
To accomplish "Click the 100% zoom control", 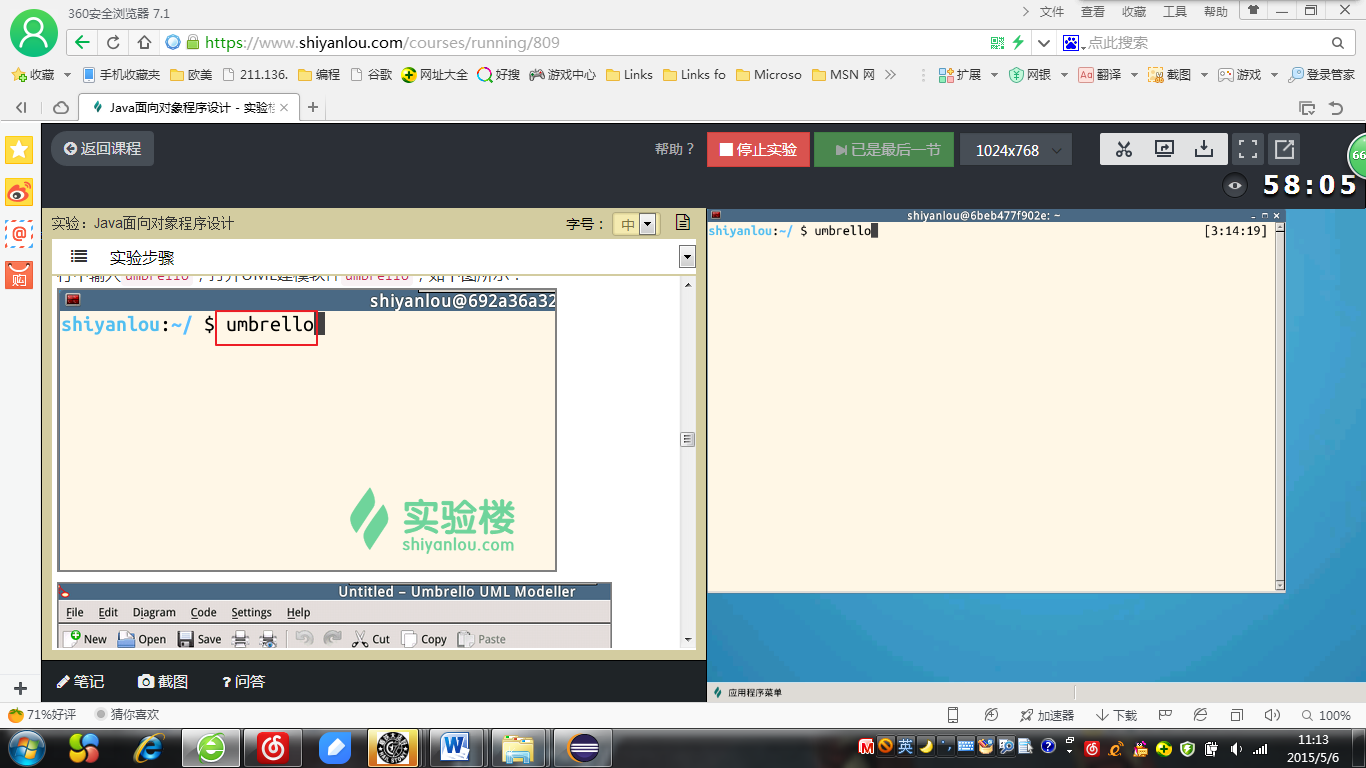I will (x=1325, y=715).
